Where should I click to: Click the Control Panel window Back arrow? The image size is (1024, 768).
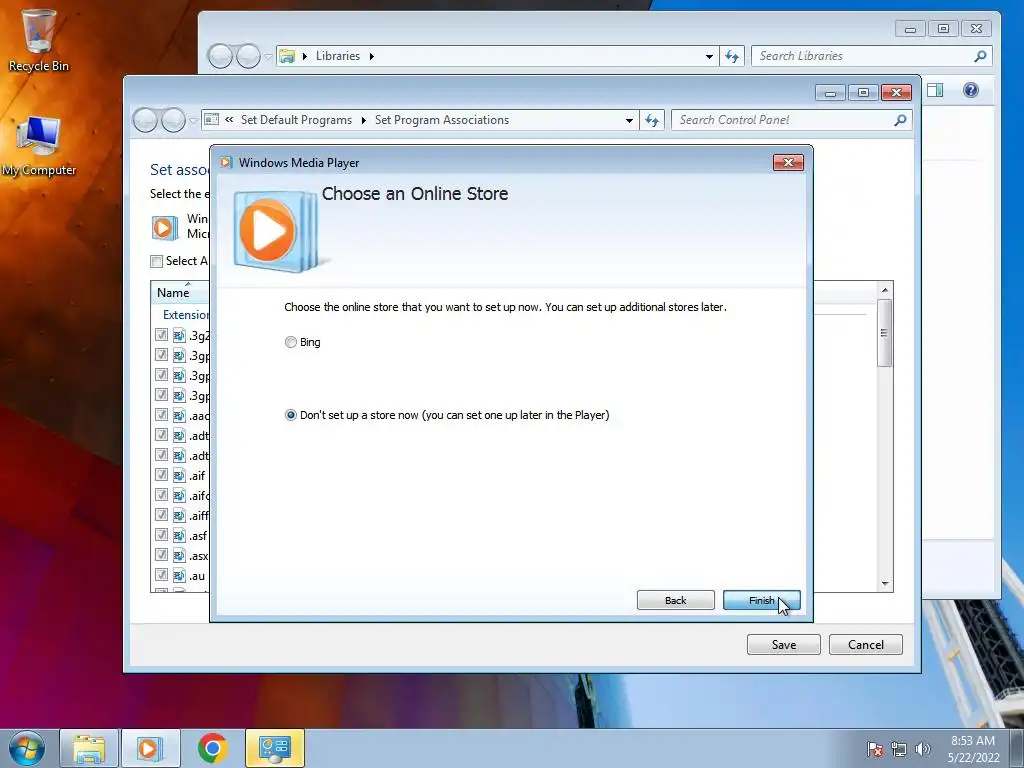tap(145, 120)
